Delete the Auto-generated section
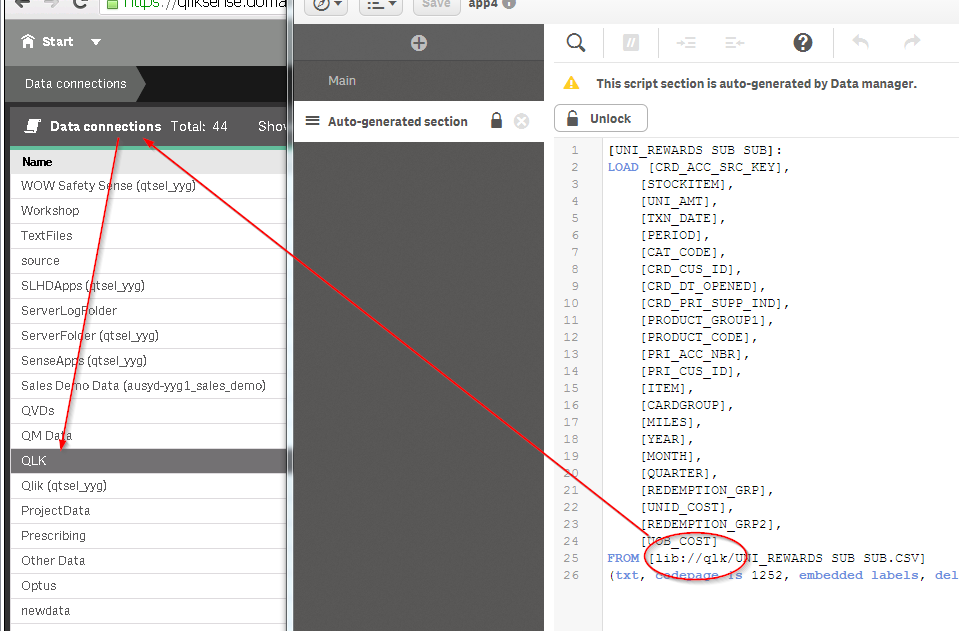 coord(522,122)
